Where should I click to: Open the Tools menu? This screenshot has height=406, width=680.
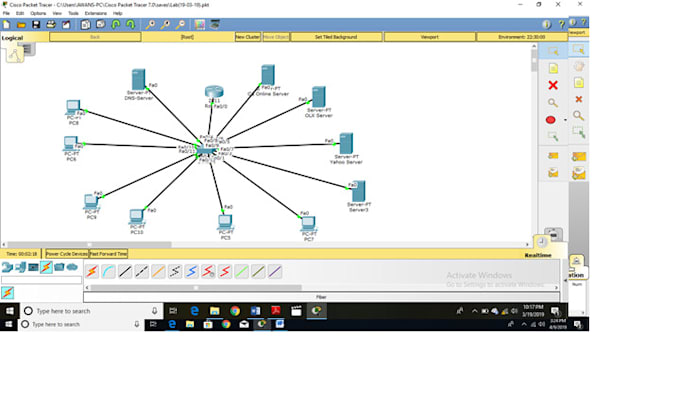[73, 13]
